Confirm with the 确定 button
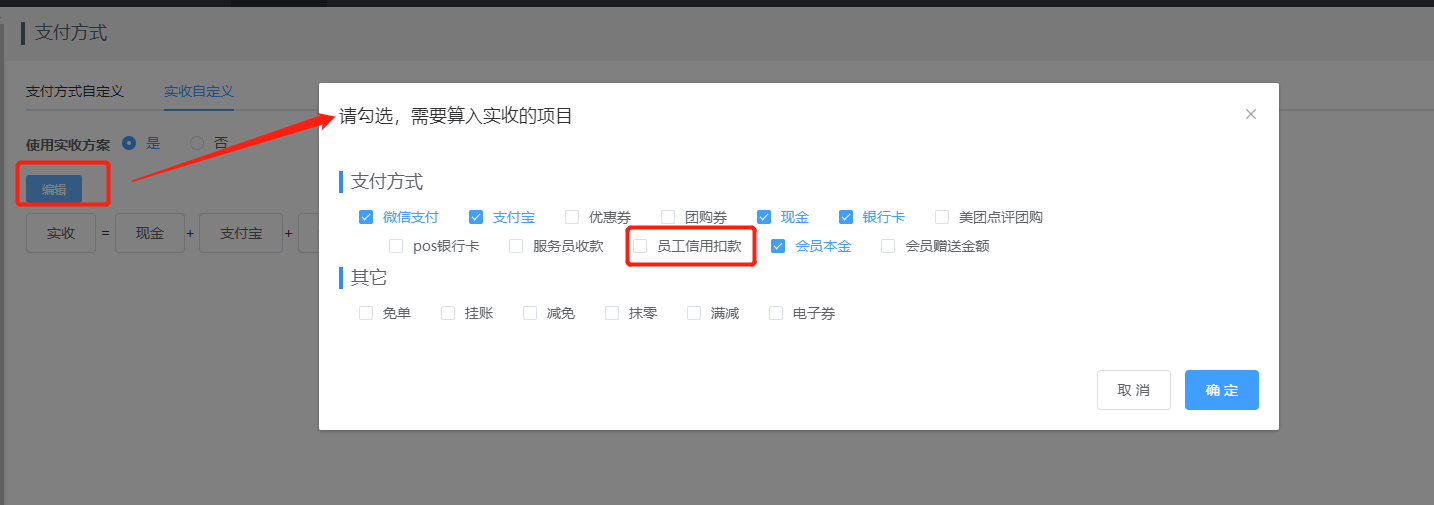The image size is (1434, 505). 1222,390
